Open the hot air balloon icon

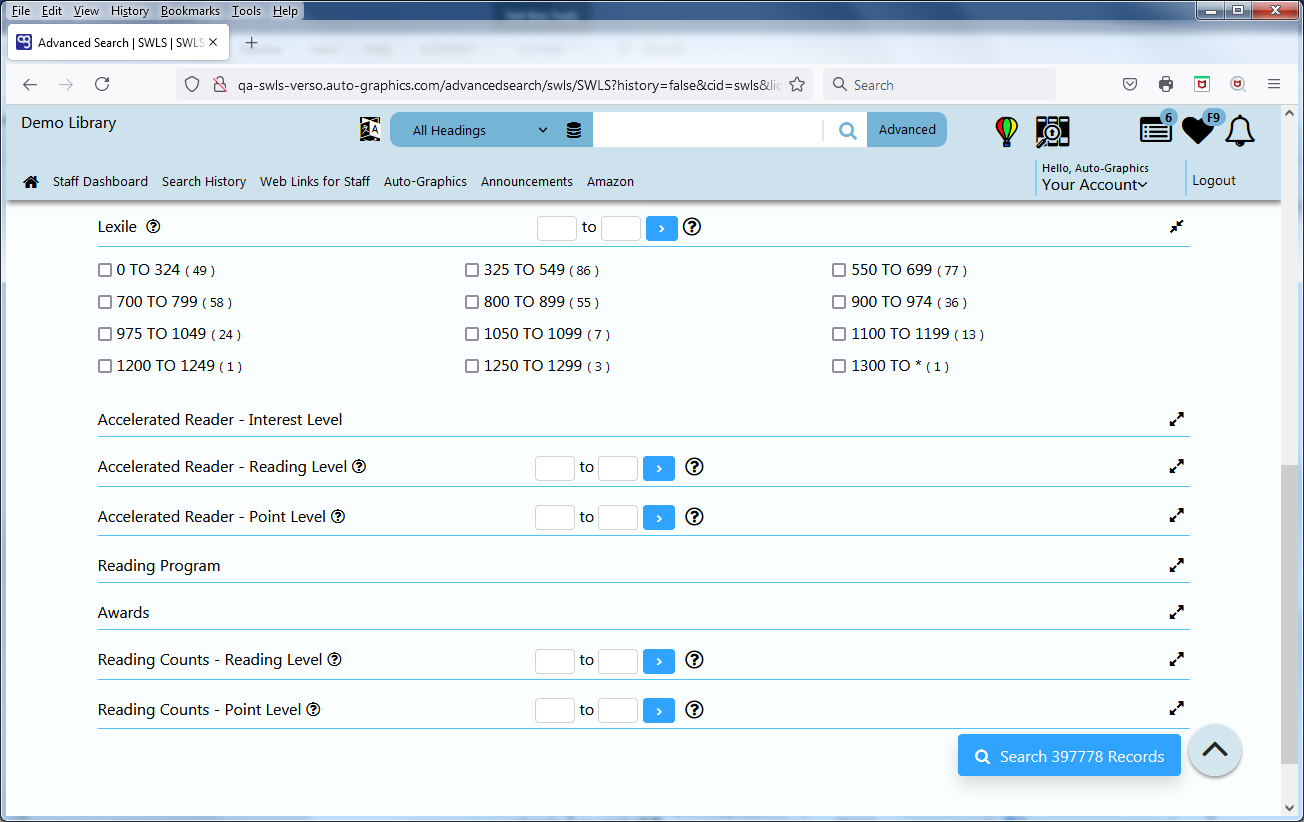coord(1007,131)
